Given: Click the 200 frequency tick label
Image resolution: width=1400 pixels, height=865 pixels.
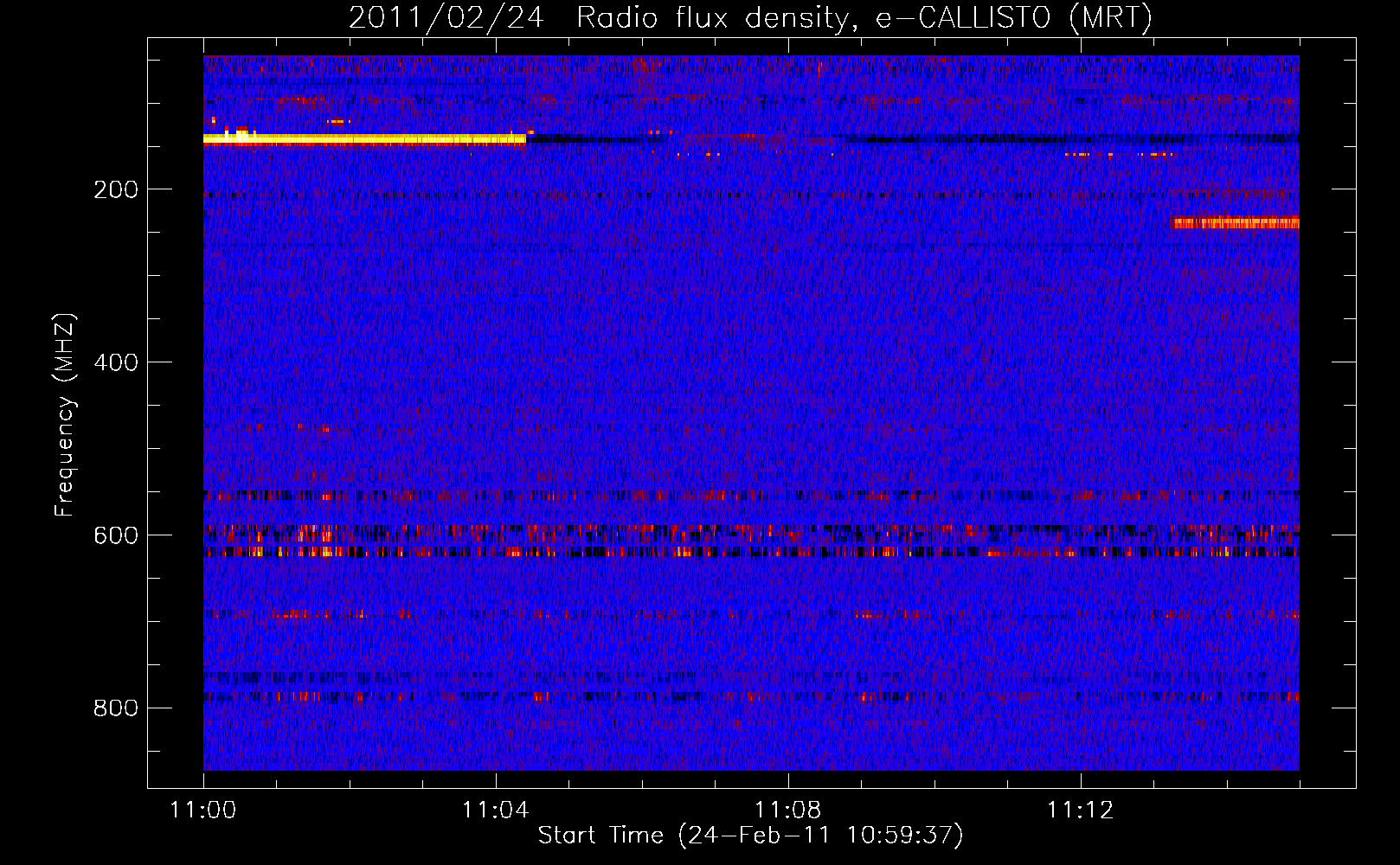Looking at the screenshot, I should [x=116, y=189].
